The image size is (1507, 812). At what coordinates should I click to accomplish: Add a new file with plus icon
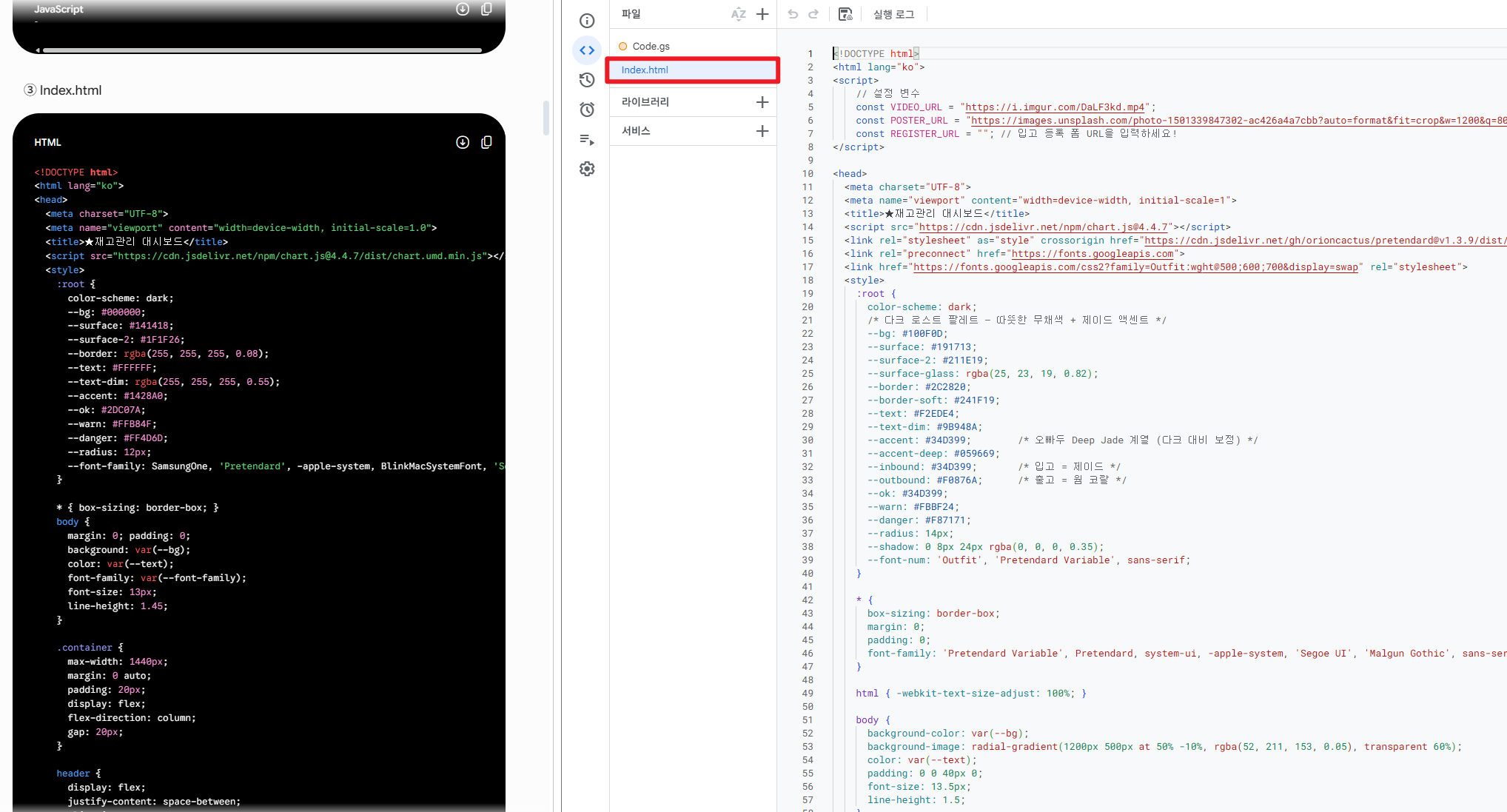point(762,14)
